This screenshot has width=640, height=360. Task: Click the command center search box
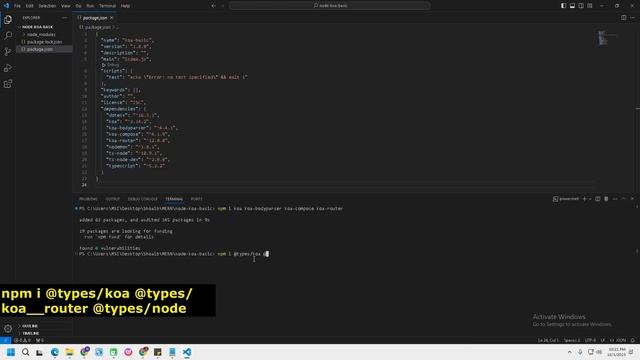coord(330,6)
